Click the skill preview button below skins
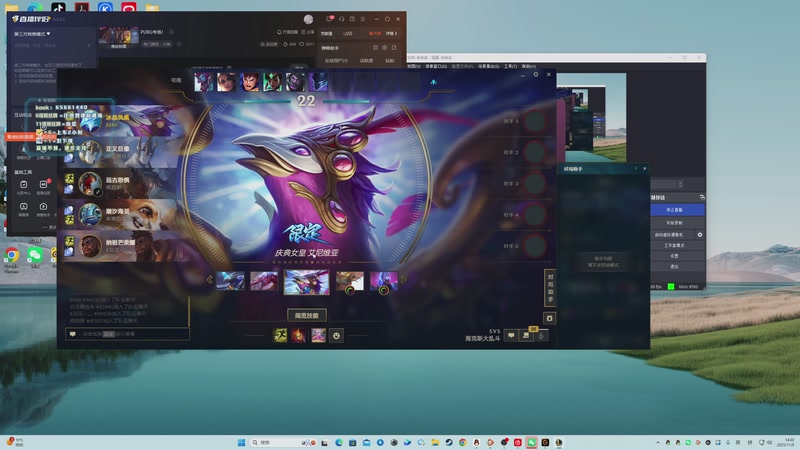800x450 pixels. (x=307, y=315)
